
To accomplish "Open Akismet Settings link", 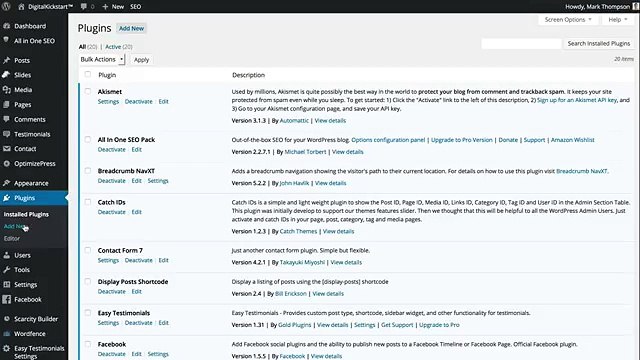I will tap(108, 102).
